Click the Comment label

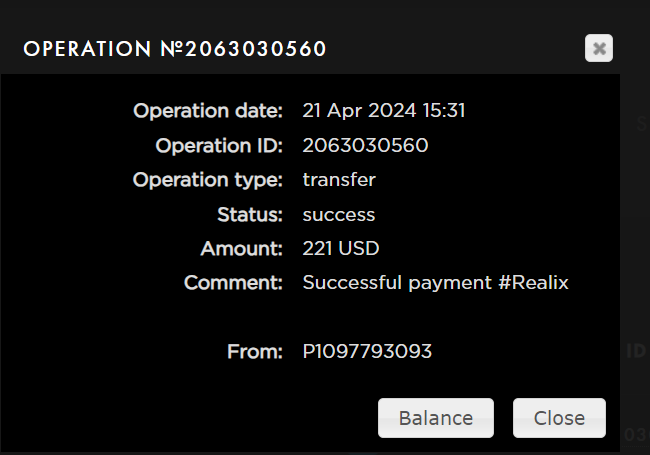(x=233, y=283)
